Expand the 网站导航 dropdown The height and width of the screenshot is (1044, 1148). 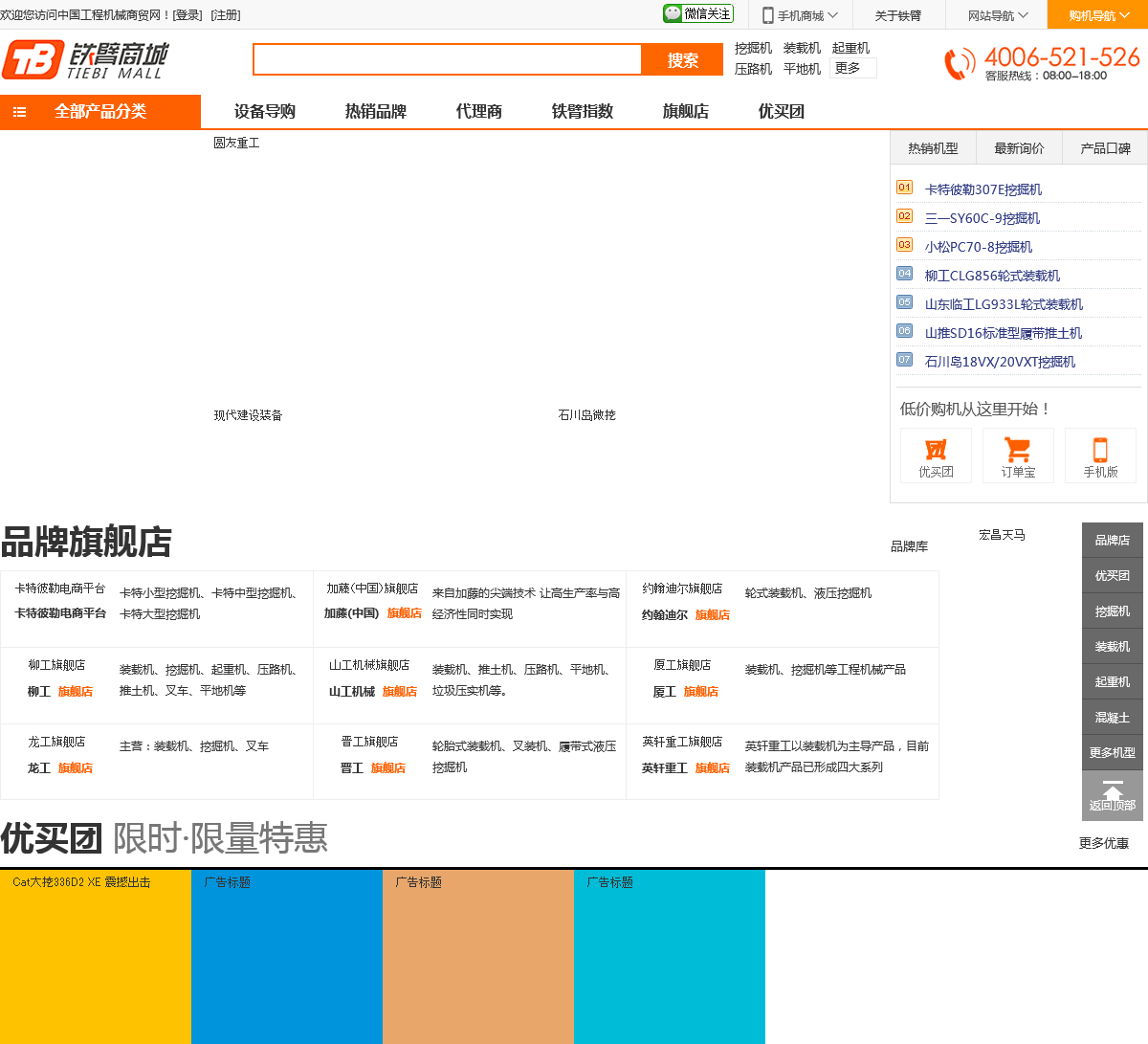pos(997,15)
